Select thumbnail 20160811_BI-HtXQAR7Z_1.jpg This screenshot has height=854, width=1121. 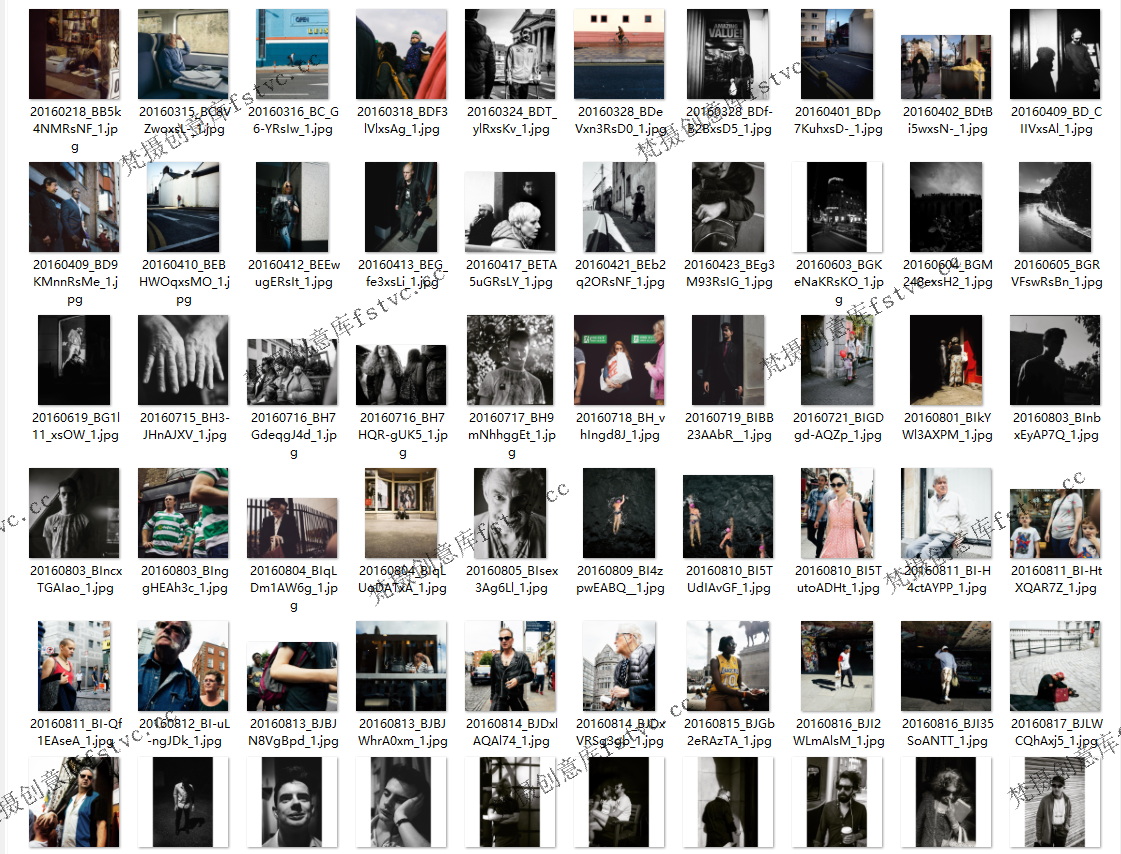click(x=1055, y=524)
